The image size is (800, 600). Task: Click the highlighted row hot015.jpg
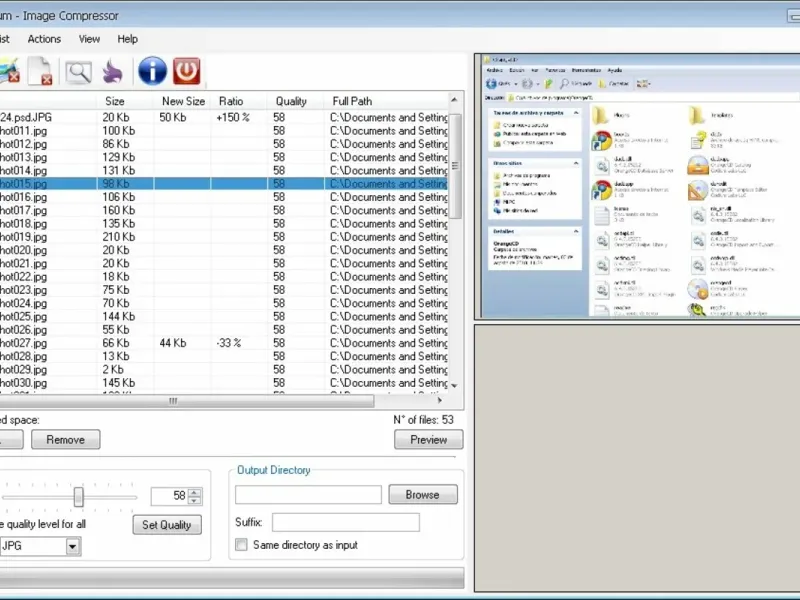223,184
